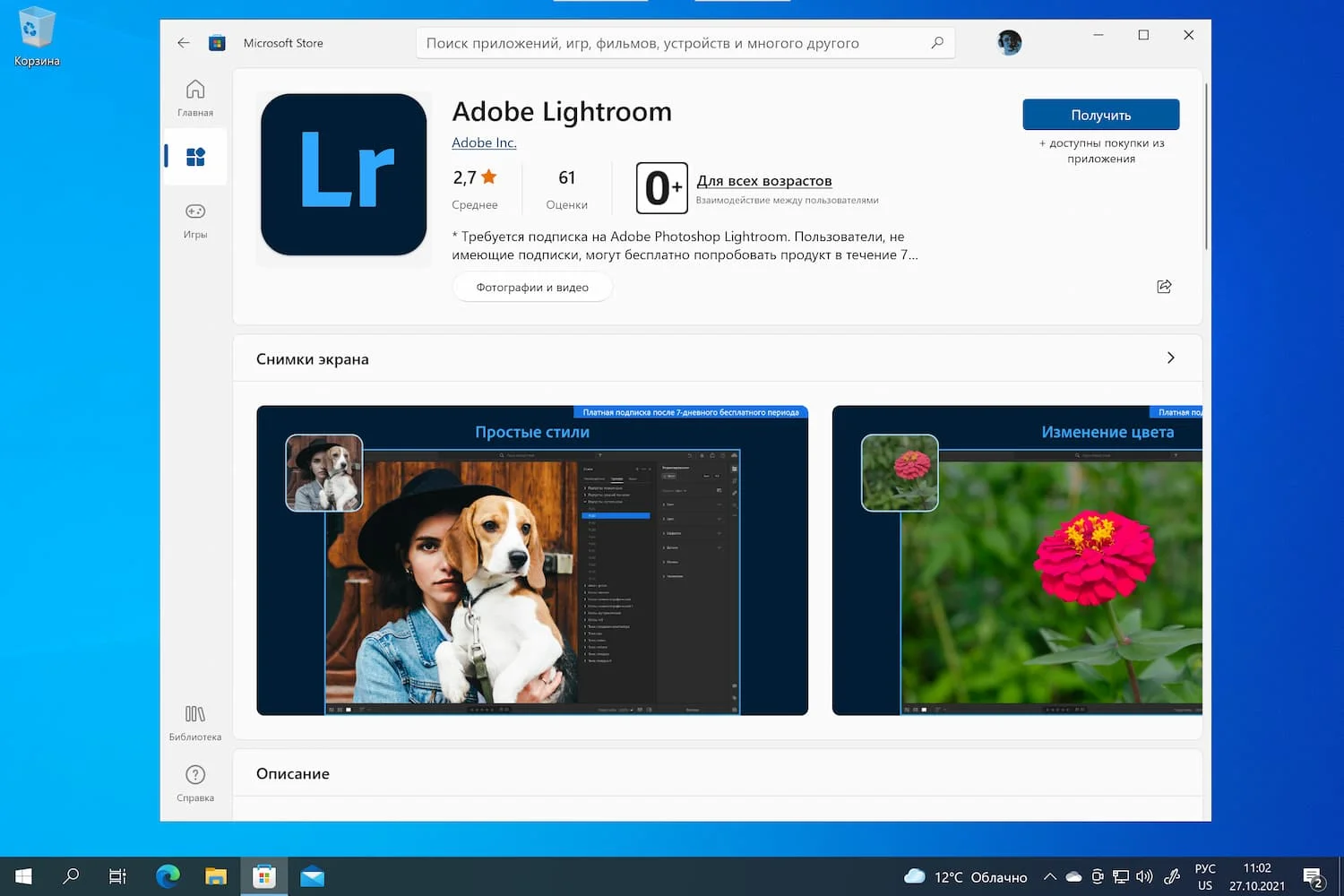
Task: Click the app search input field
Action: point(672,43)
